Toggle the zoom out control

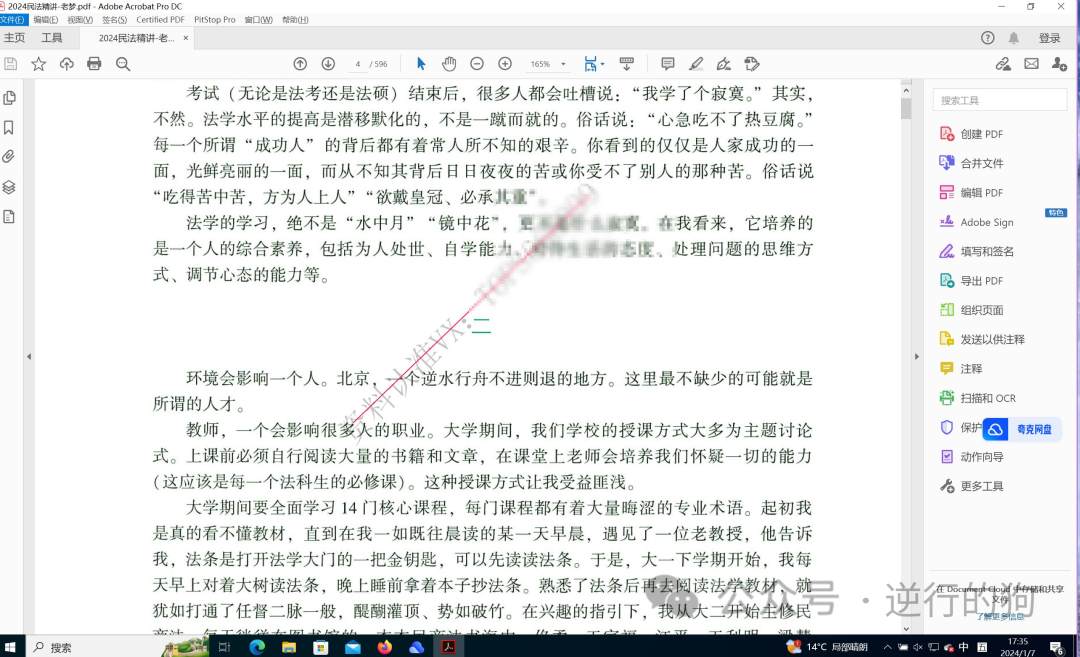(x=477, y=63)
